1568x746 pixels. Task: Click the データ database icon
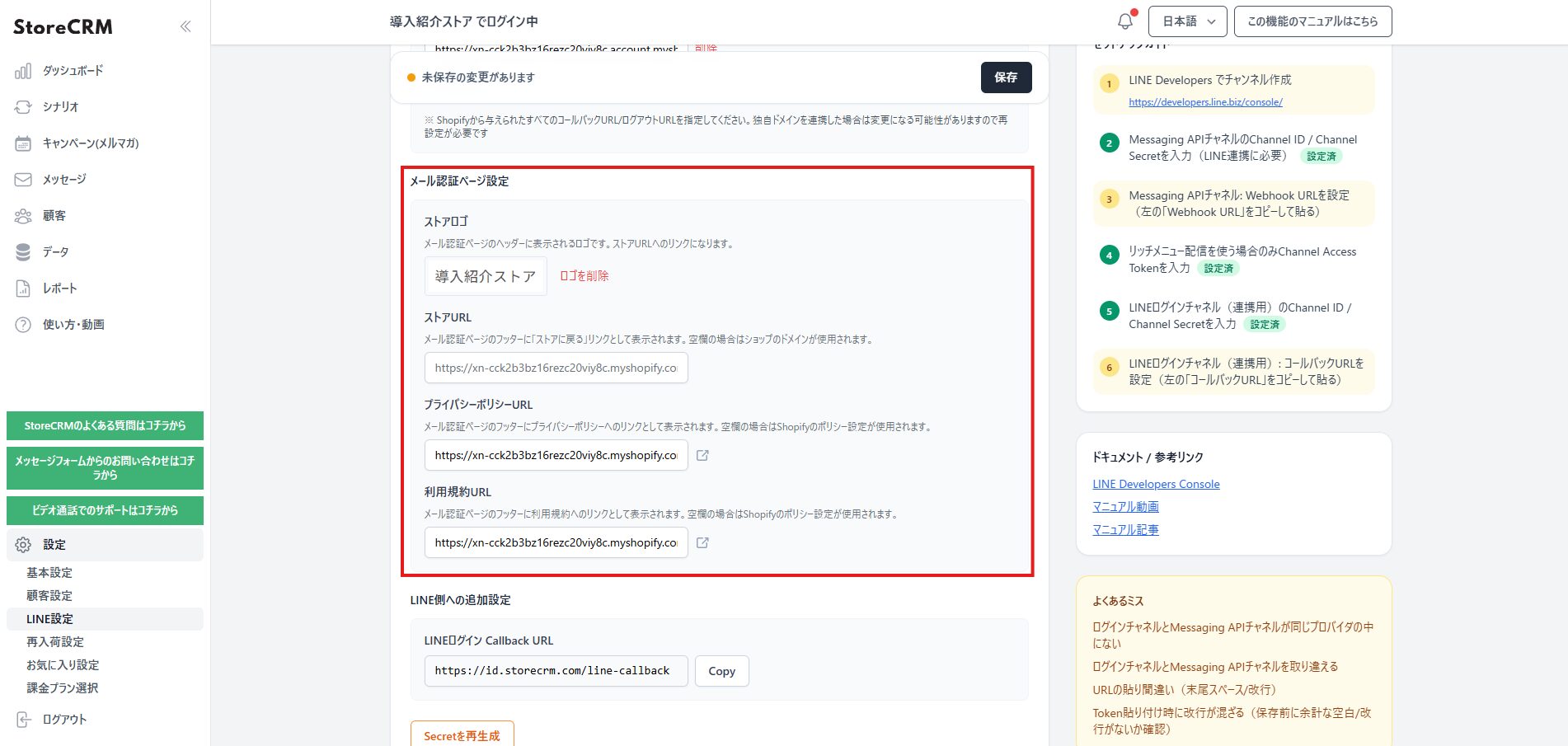coord(23,252)
